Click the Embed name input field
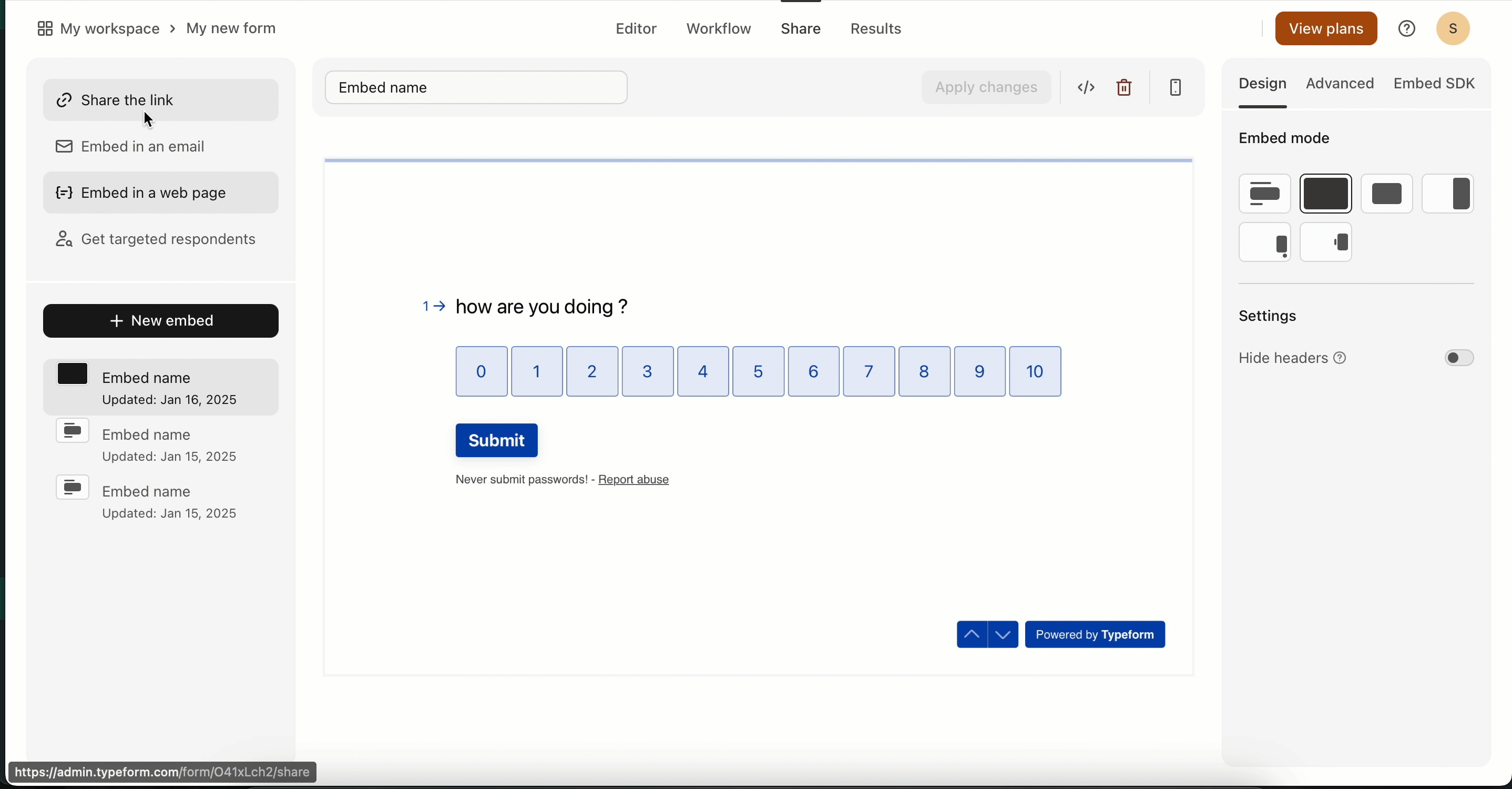Screen dimensions: 1512x789 476,87
